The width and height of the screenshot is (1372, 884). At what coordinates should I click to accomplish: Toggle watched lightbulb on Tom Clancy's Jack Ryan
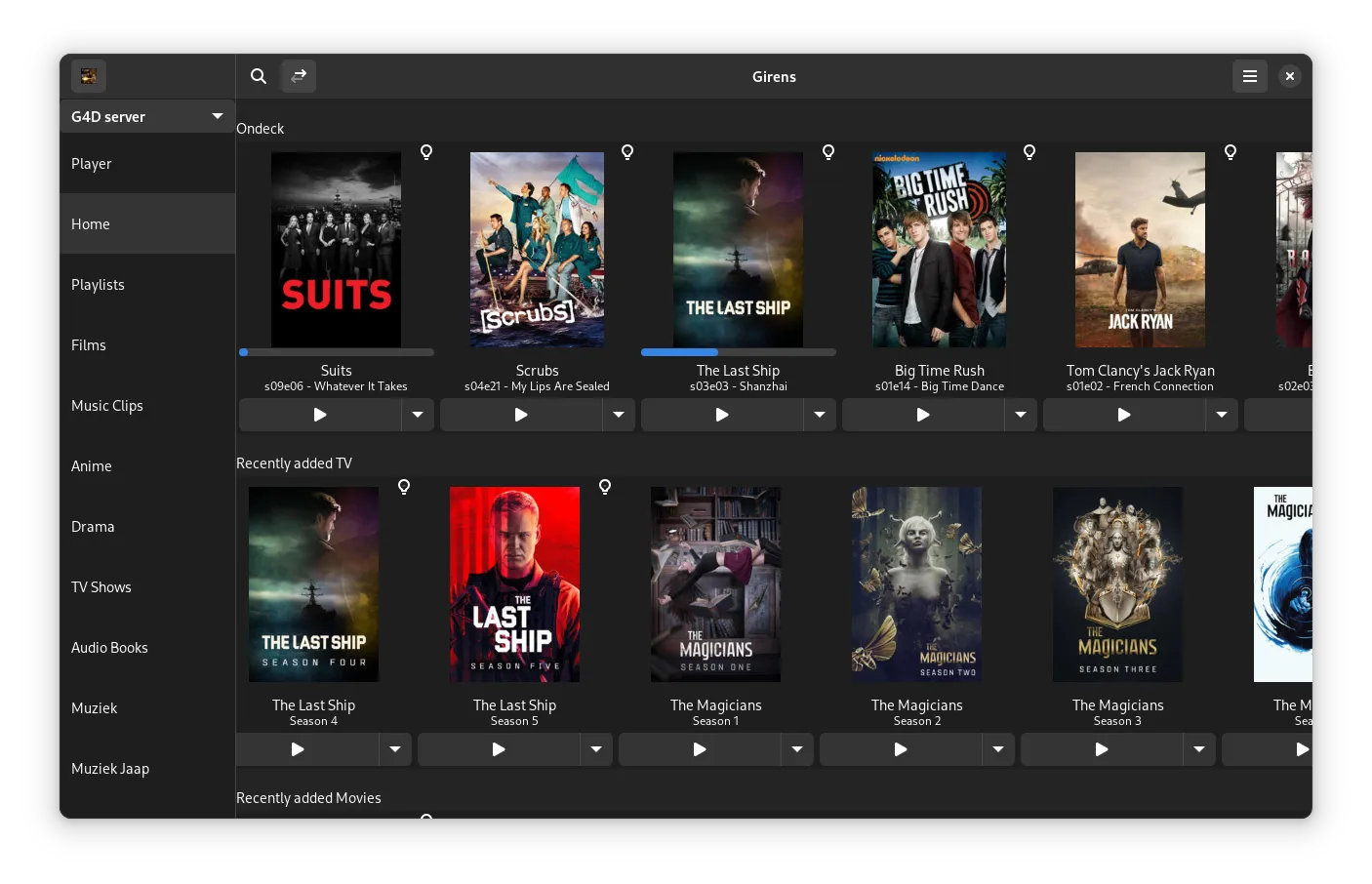pyautogui.click(x=1231, y=152)
